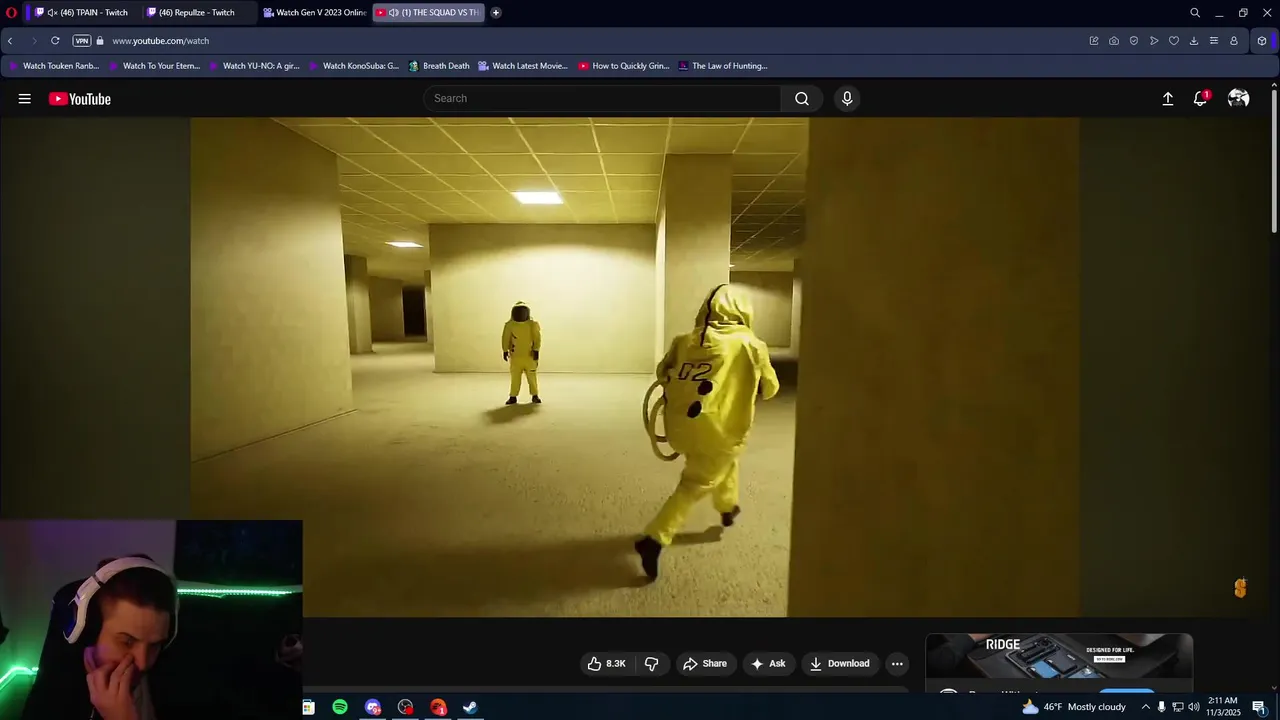Open Opera easy setup sliders icon
The height and width of the screenshot is (720, 1280).
[x=1213, y=41]
